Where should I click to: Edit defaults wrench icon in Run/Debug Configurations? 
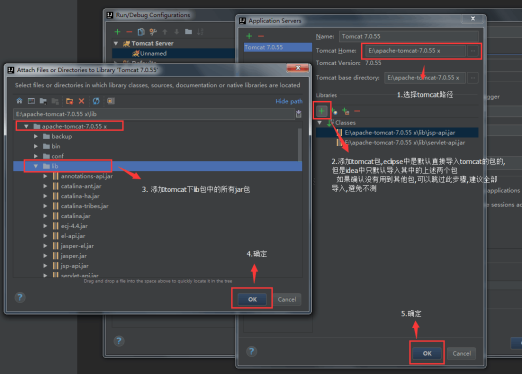(153, 32)
